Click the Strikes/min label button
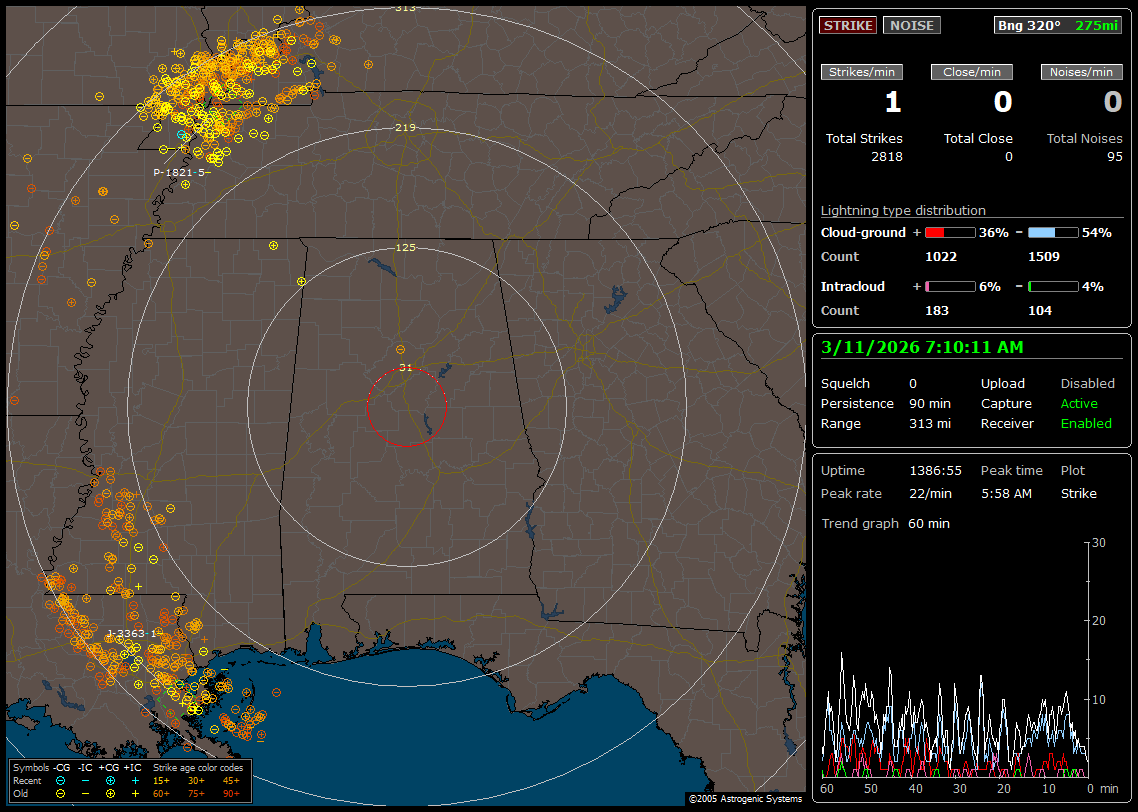Image resolution: width=1138 pixels, height=812 pixels. pyautogui.click(x=862, y=72)
